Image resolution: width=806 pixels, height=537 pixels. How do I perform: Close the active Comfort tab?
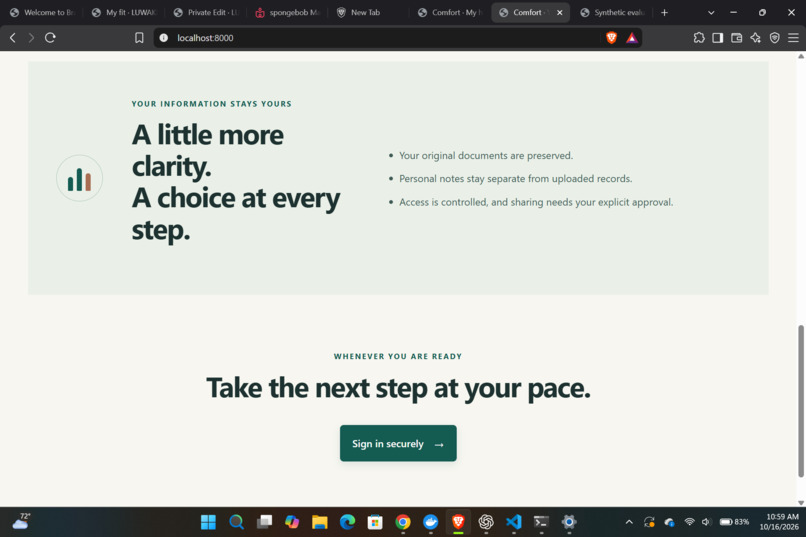560,12
